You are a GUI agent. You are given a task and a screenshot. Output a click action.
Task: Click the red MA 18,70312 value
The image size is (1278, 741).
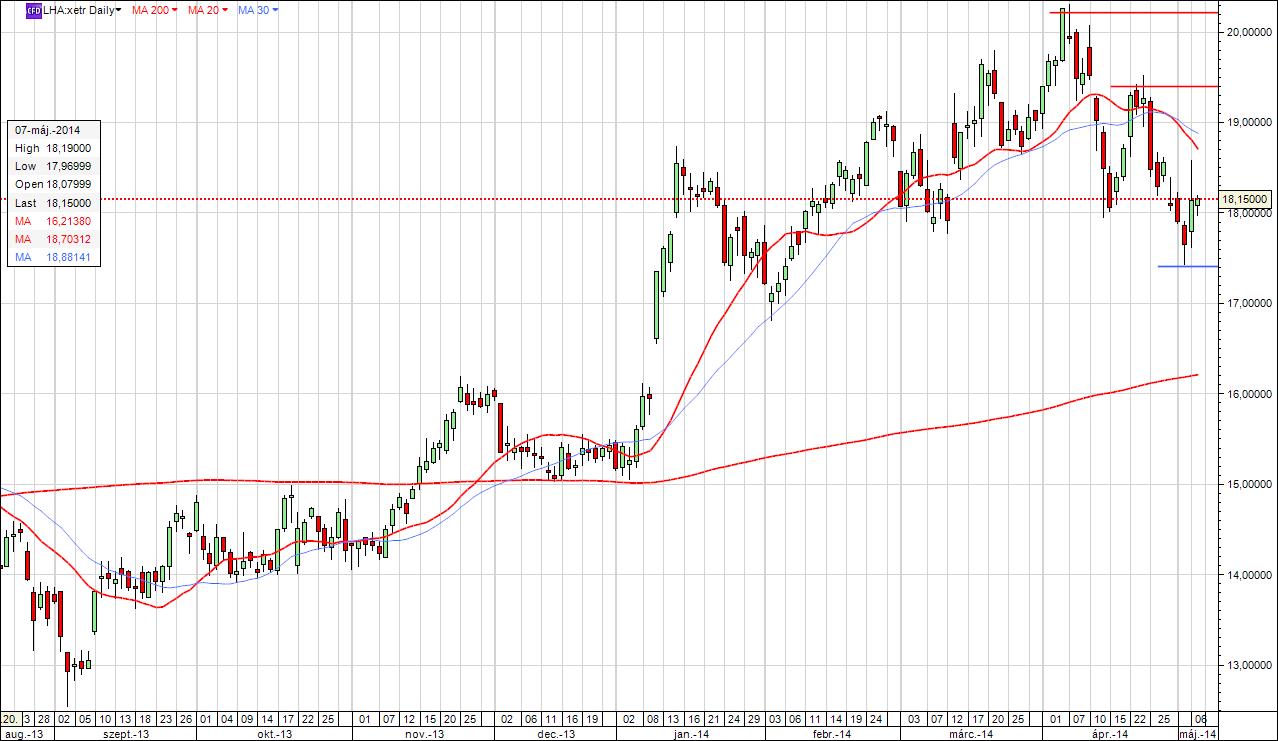pos(69,239)
